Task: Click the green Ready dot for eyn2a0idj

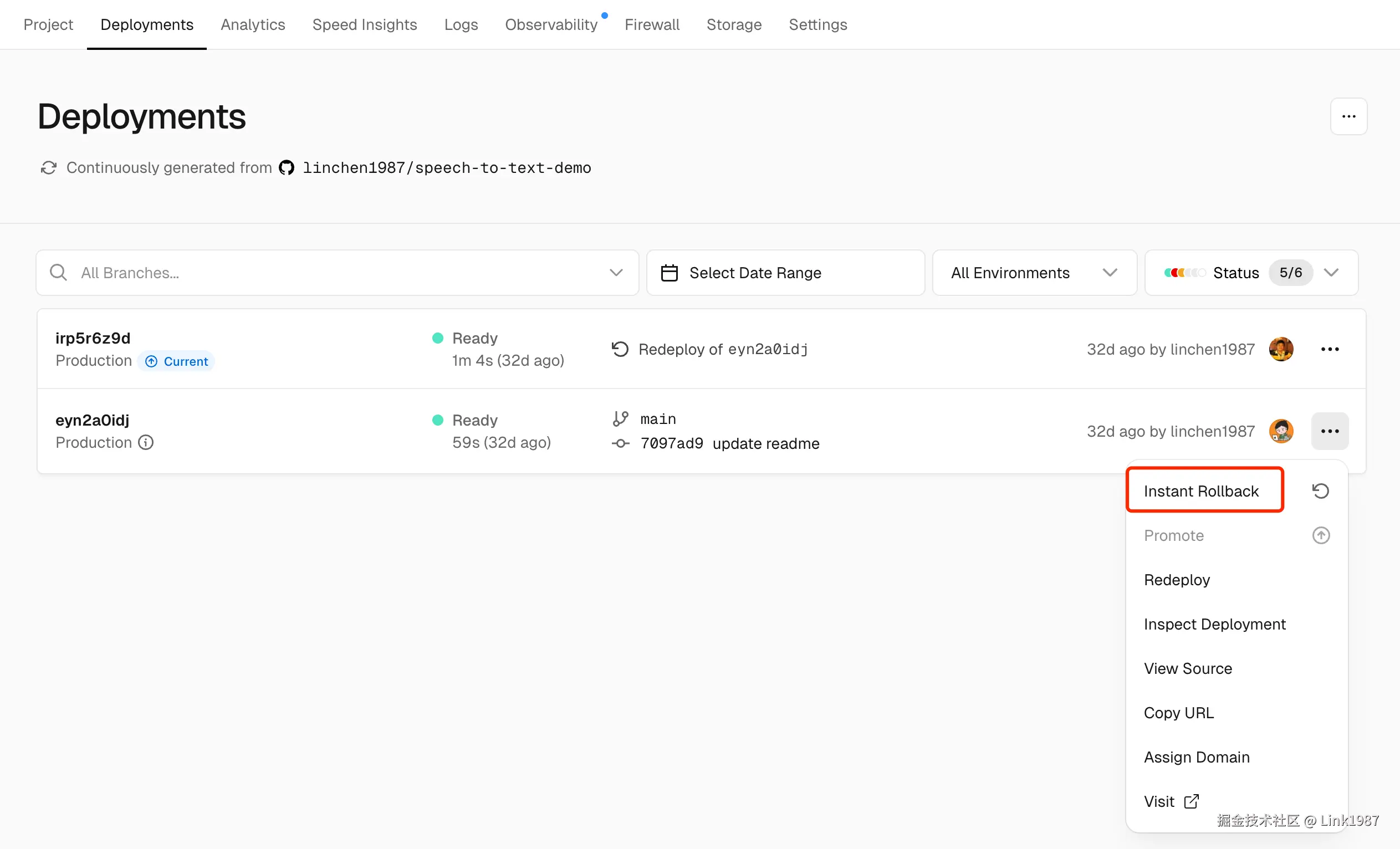Action: 437,420
